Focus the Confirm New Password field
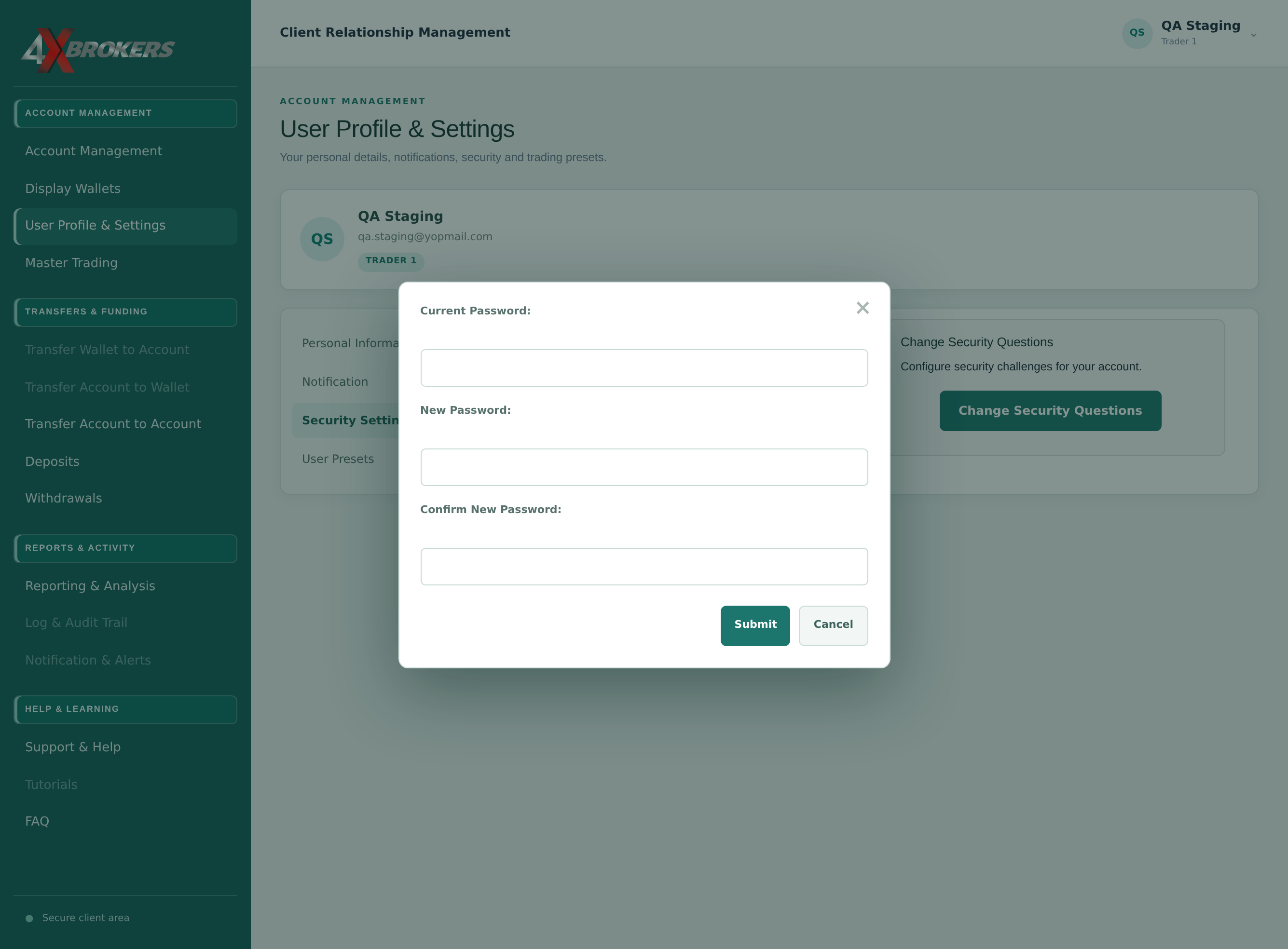 644,567
